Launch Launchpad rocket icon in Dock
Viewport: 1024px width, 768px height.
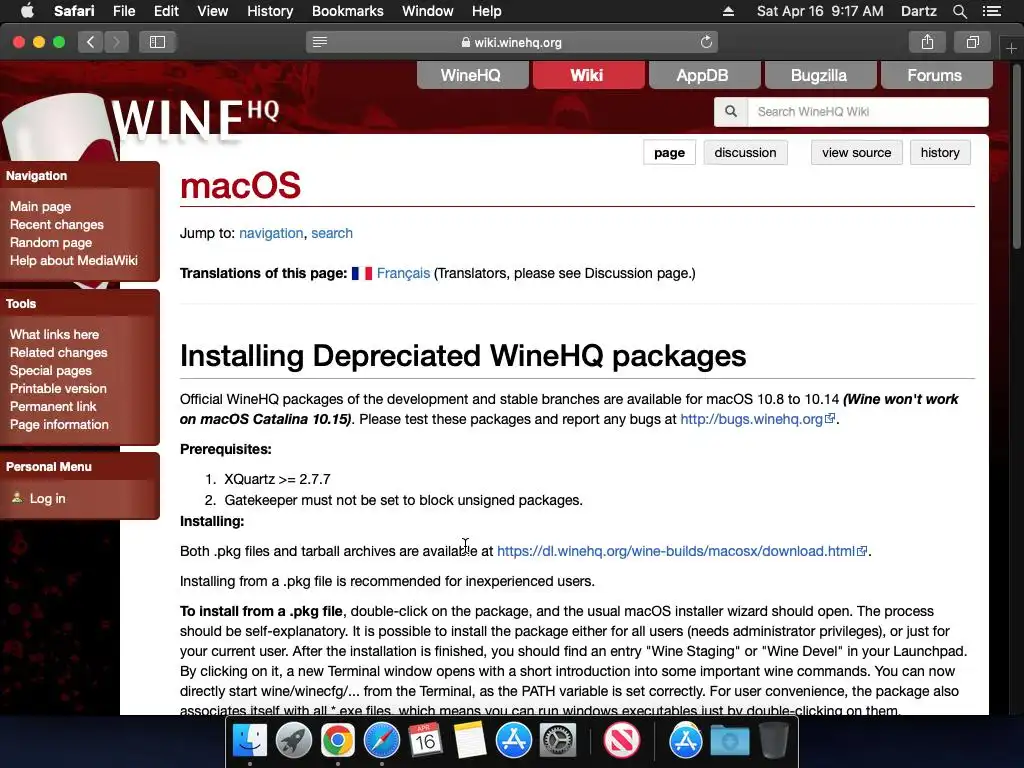(293, 741)
